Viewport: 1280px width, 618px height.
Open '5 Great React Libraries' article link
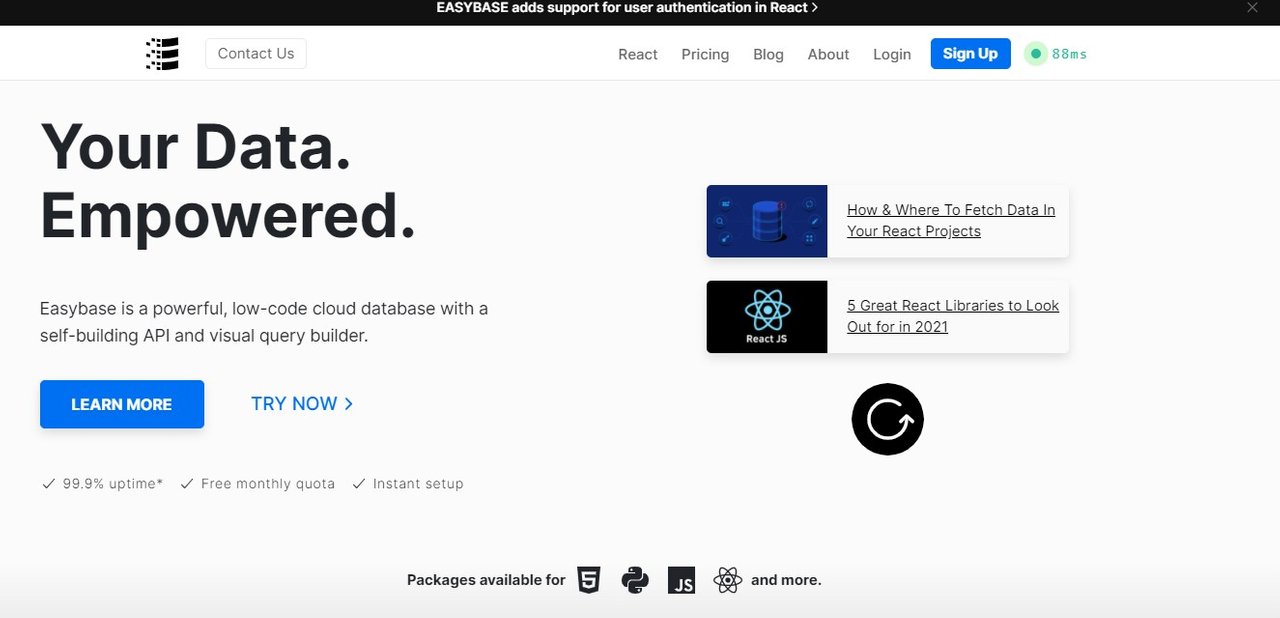click(953, 316)
